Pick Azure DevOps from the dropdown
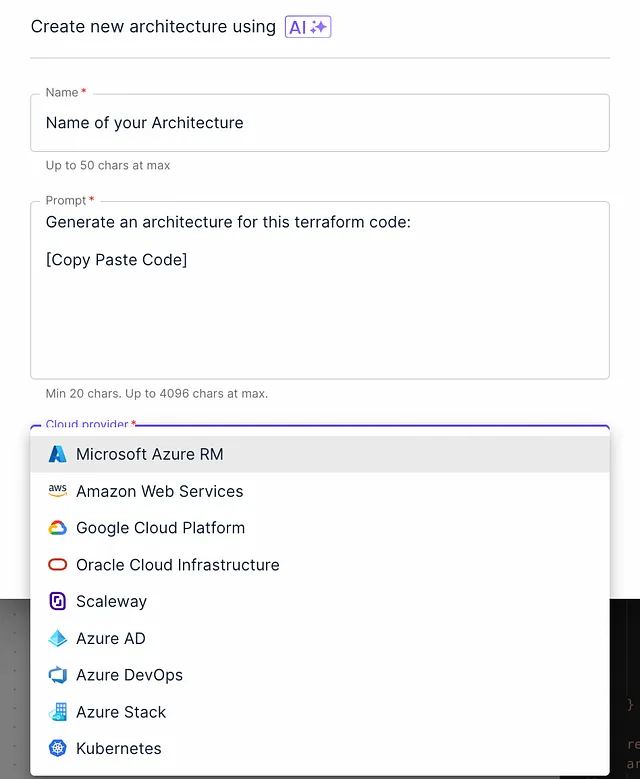This screenshot has width=640, height=779. point(320,675)
